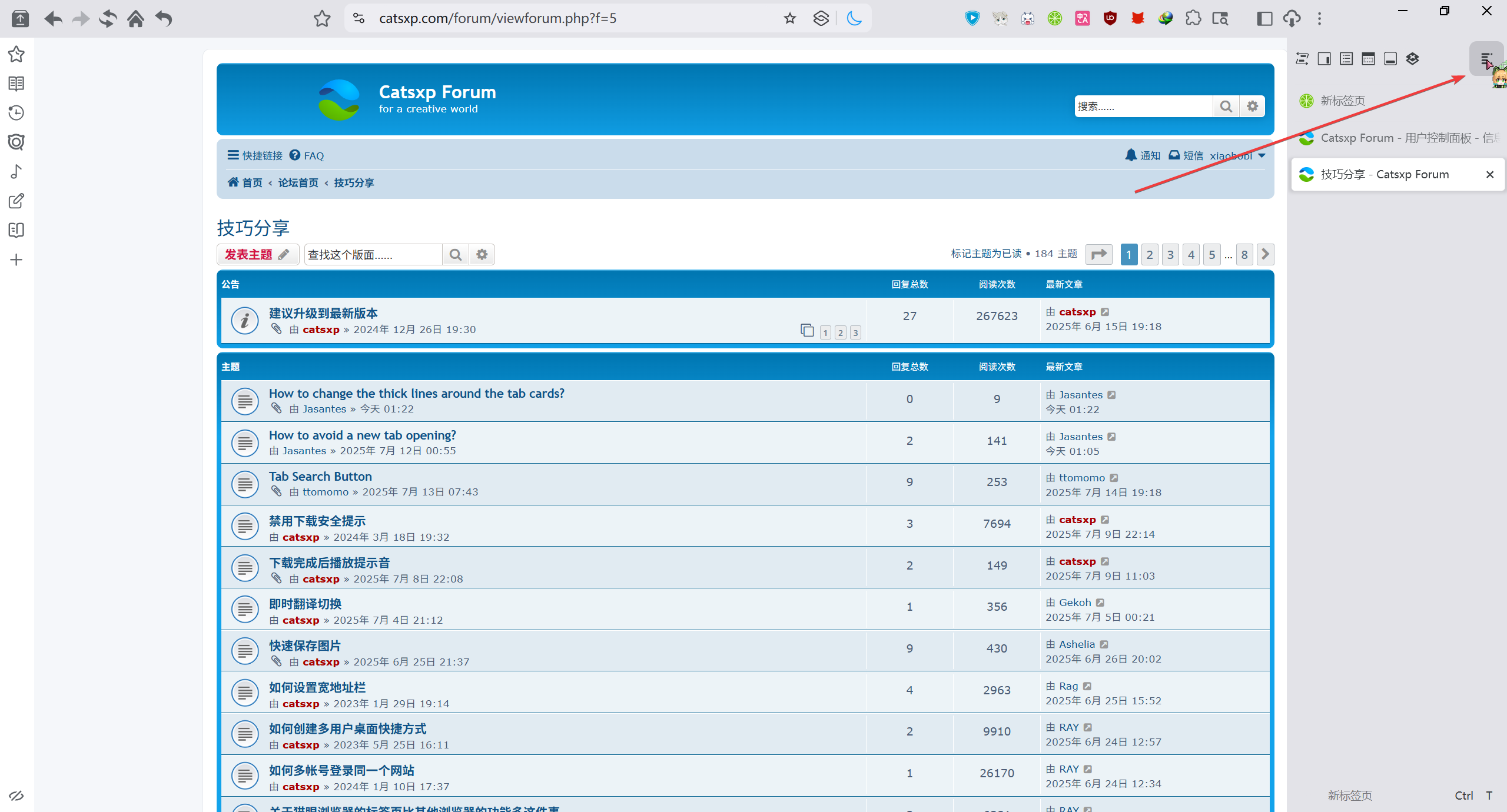Screen dimensions: 1507x812
Task: Click the forum-section search magnifier button
Action: click(456, 254)
